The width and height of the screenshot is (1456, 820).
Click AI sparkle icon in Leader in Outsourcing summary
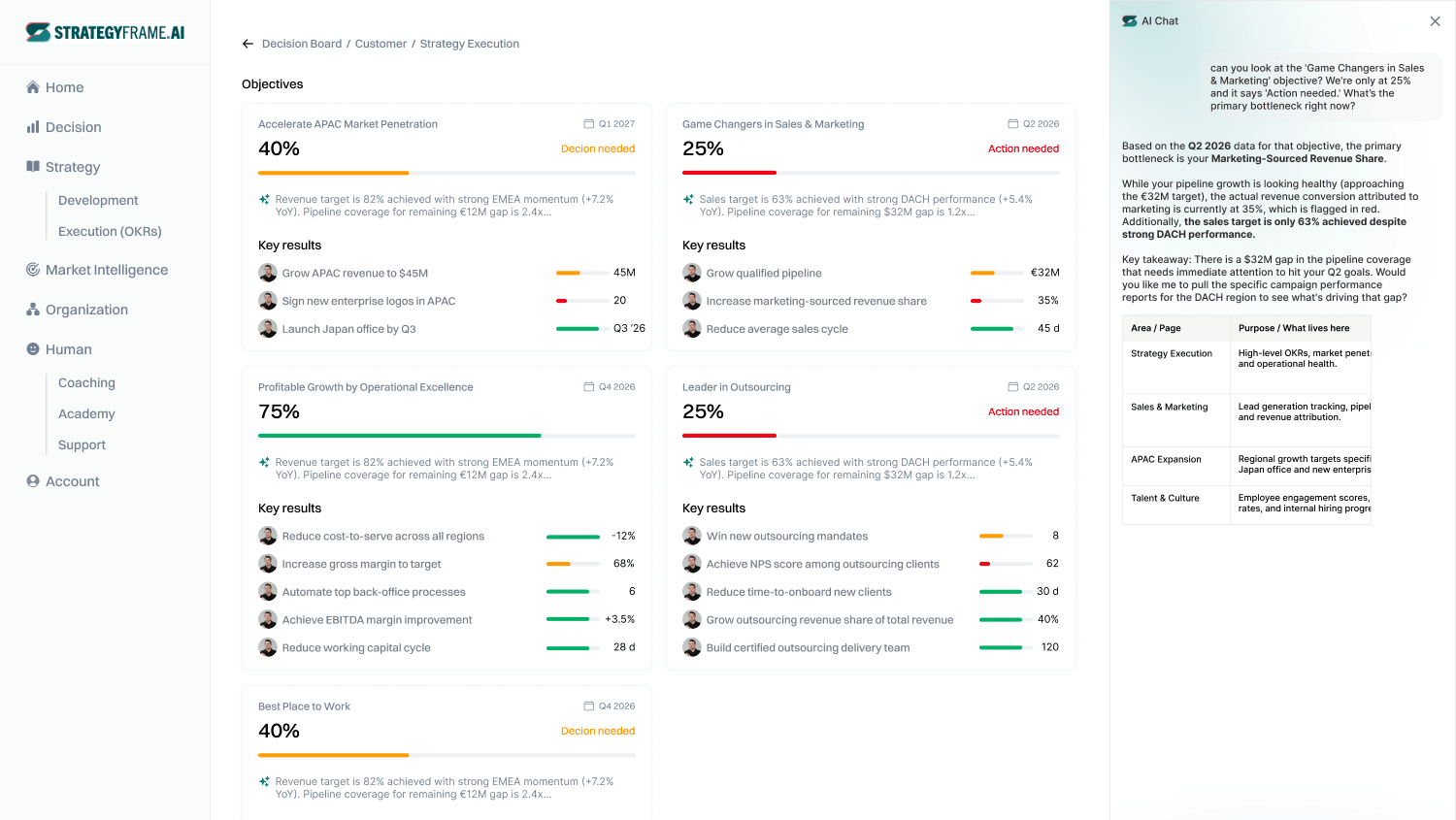tap(688, 463)
